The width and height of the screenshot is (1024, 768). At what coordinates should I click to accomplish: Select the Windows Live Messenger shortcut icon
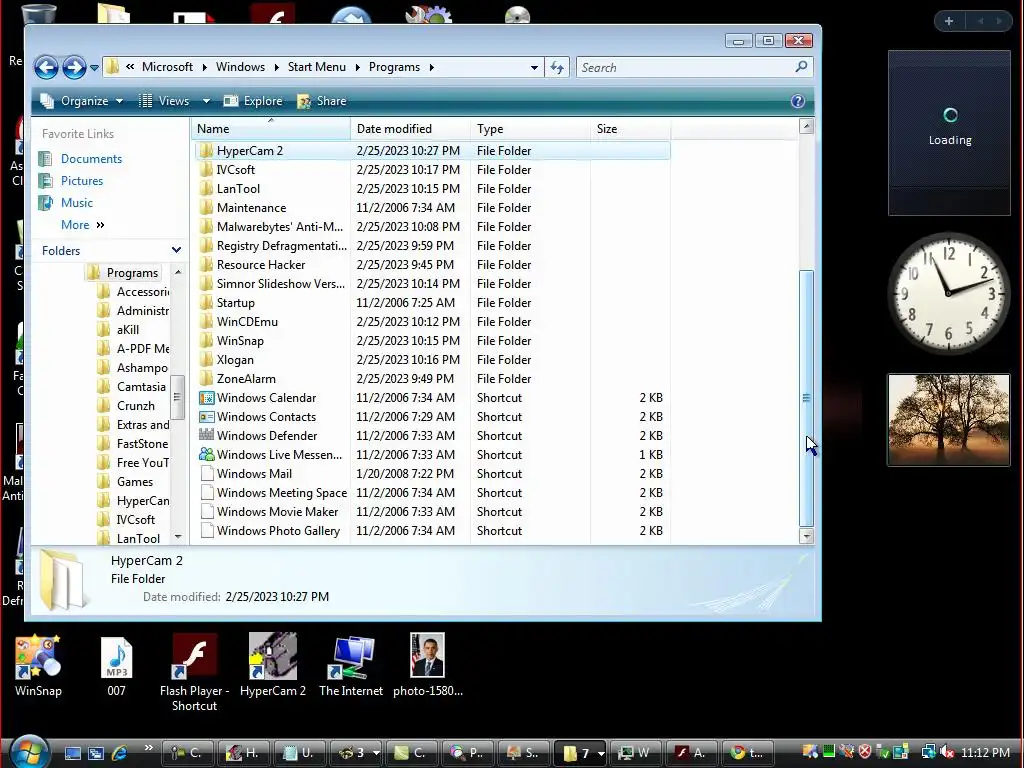click(x=206, y=455)
